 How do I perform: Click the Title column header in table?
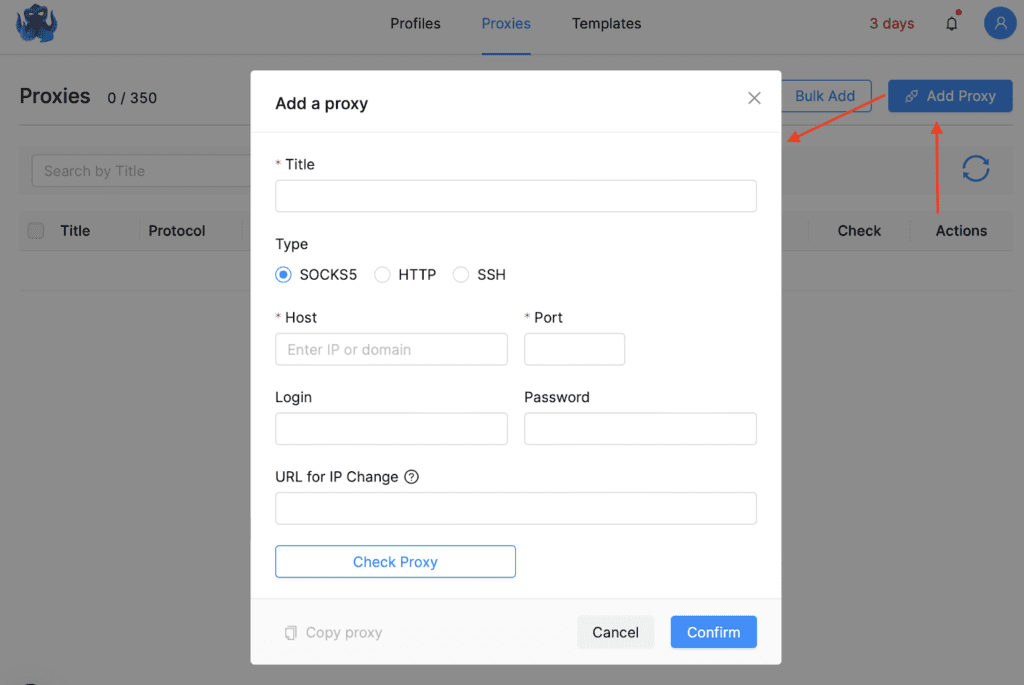[75, 231]
